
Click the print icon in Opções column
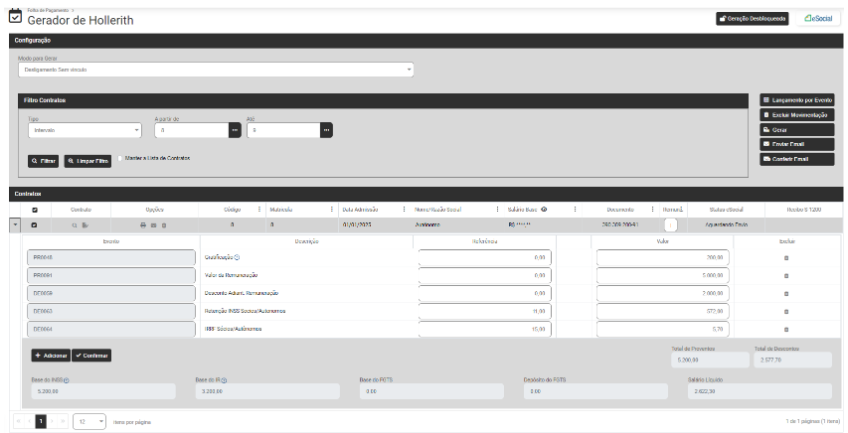[143, 225]
